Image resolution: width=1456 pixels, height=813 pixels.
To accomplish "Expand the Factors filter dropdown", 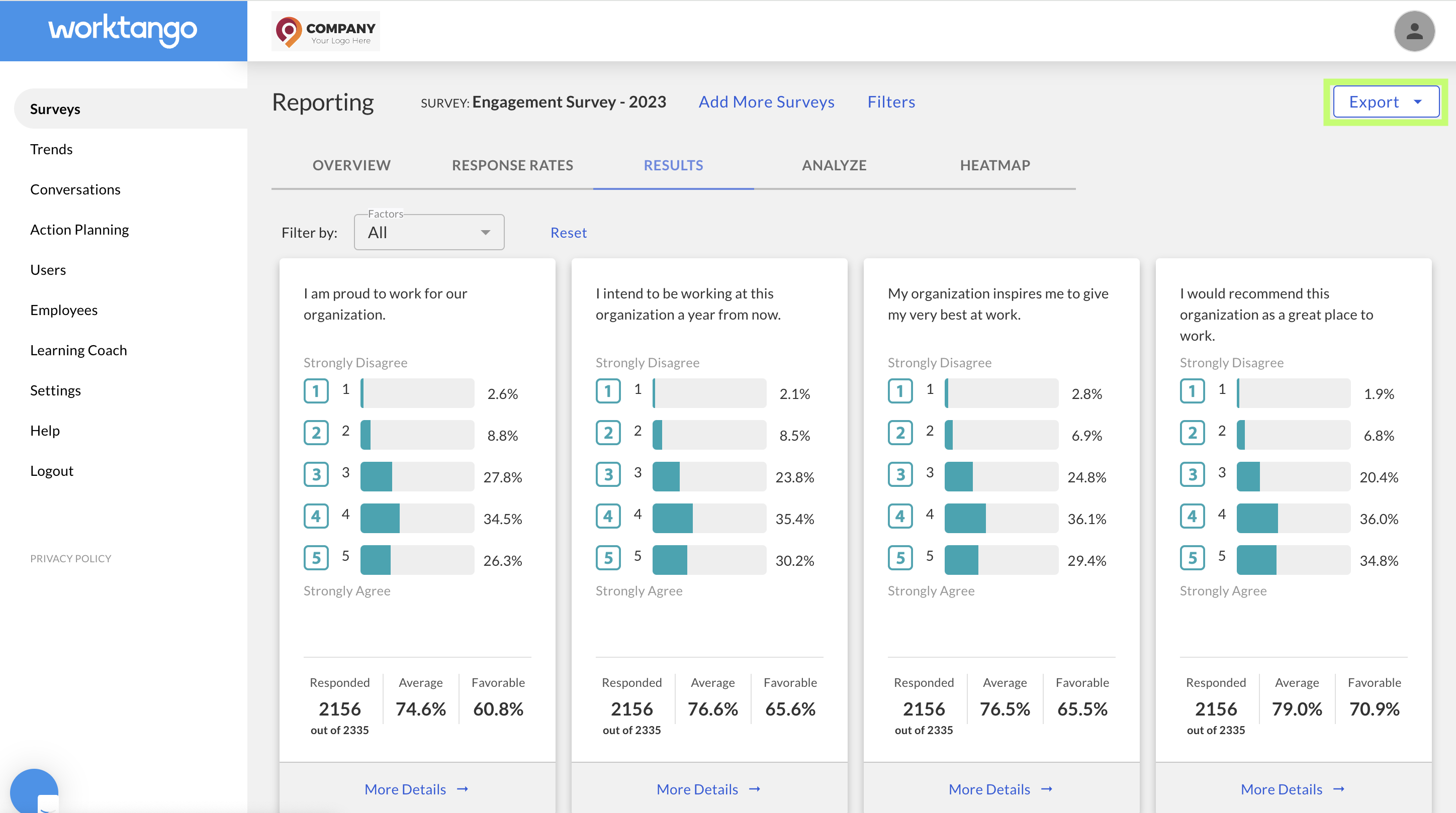I will coord(429,232).
